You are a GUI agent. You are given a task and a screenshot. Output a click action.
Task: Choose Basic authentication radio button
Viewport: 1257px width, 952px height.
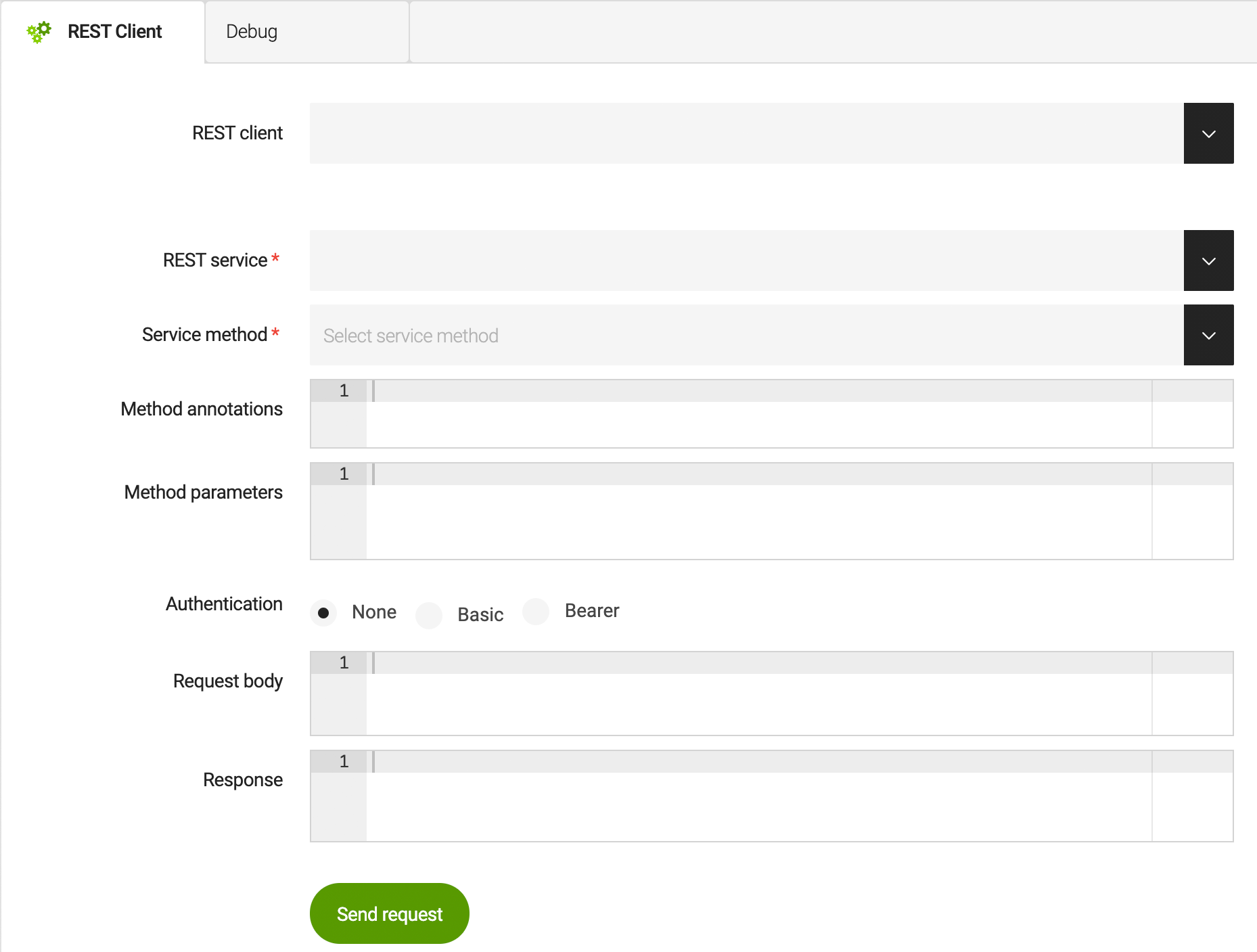pyautogui.click(x=429, y=615)
